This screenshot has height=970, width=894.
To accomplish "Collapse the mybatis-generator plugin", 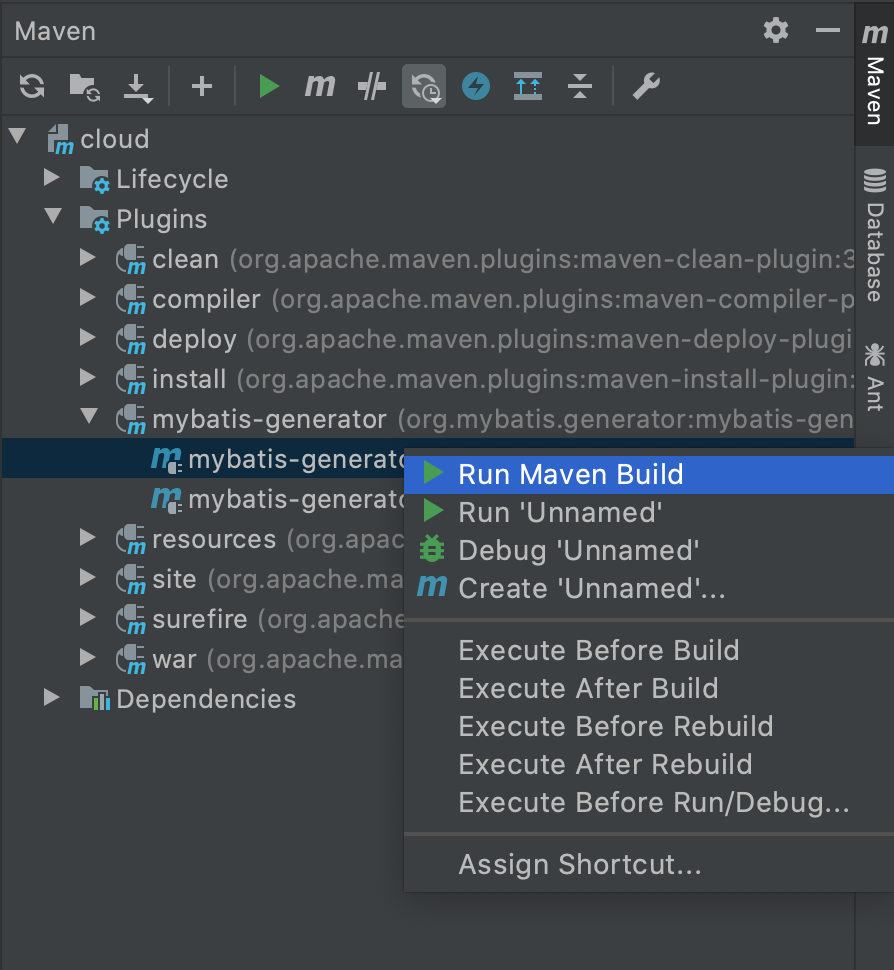I will 90,416.
